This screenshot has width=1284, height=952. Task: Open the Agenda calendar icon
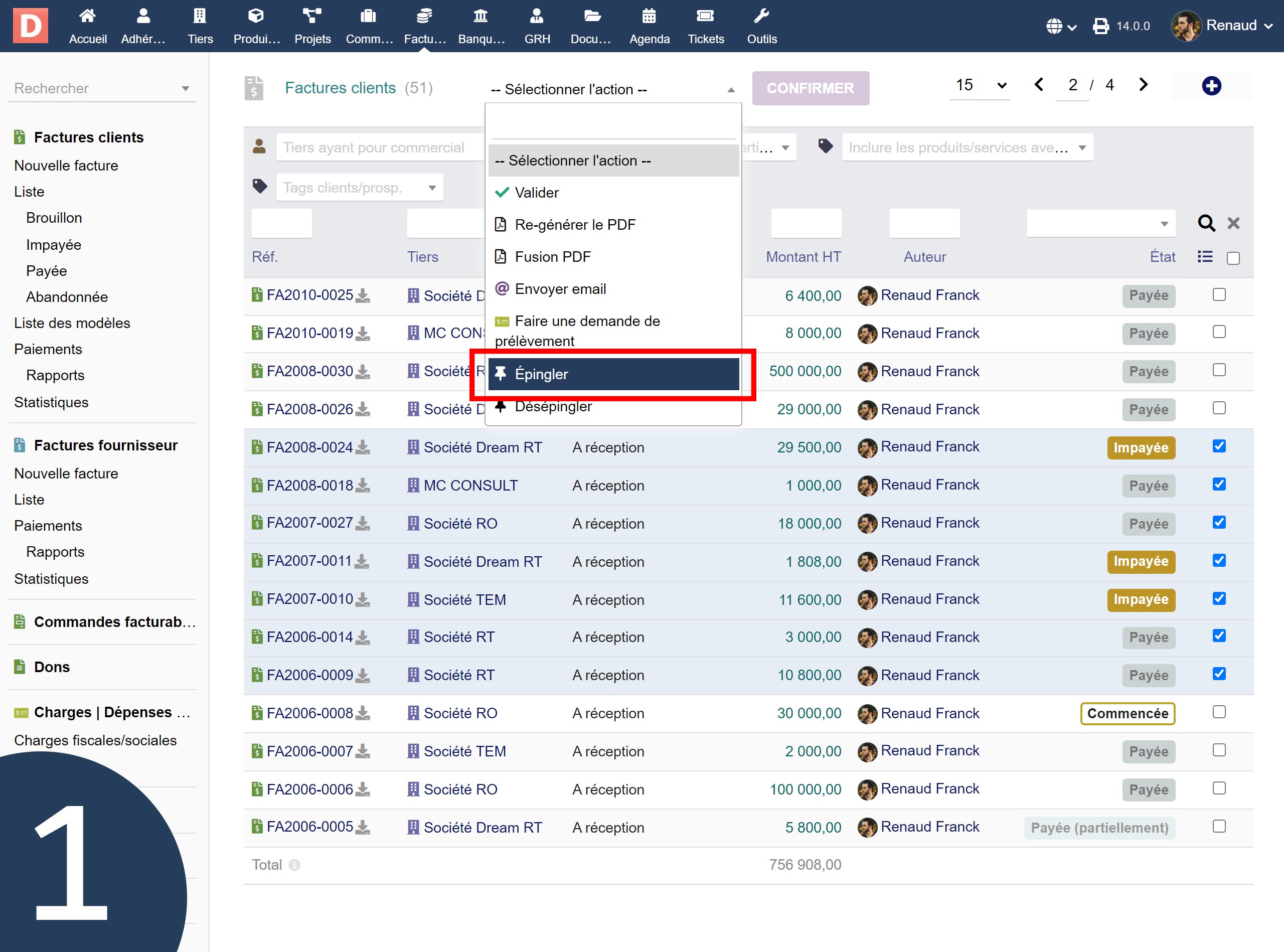pyautogui.click(x=649, y=16)
